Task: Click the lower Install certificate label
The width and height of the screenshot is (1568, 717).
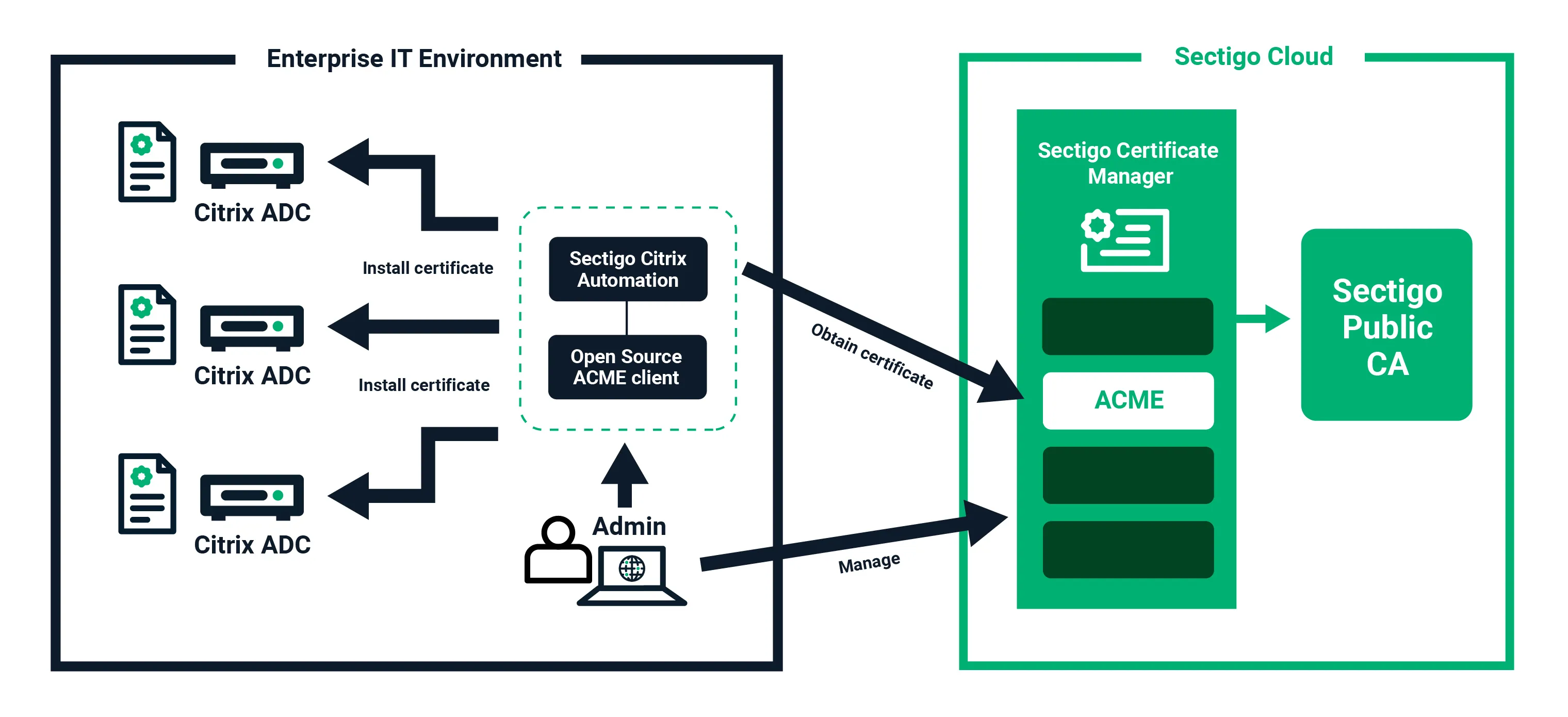Action: tap(424, 385)
